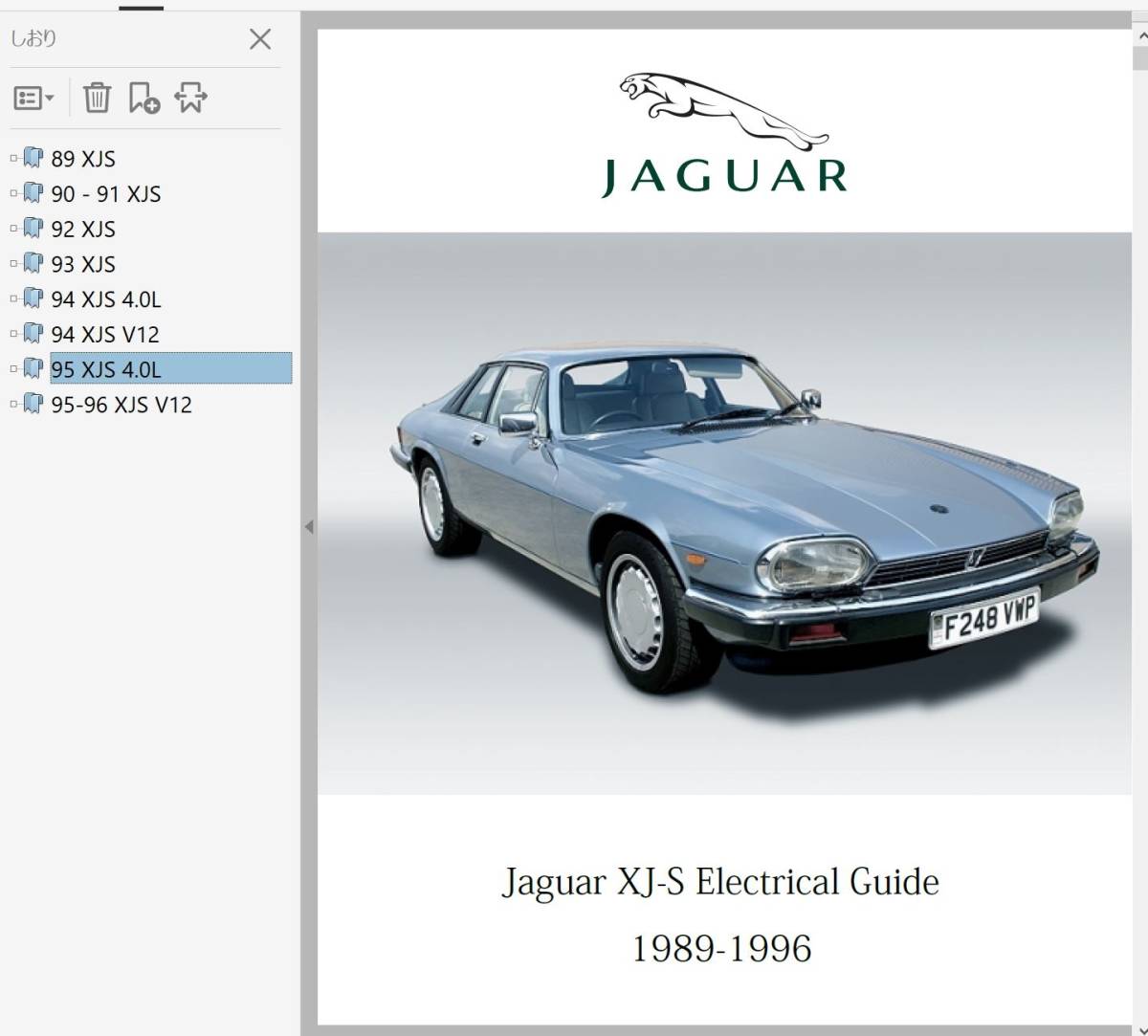
Task: Click the bookmark icon beside 94 XJS 4.0L
Action: click(x=33, y=298)
